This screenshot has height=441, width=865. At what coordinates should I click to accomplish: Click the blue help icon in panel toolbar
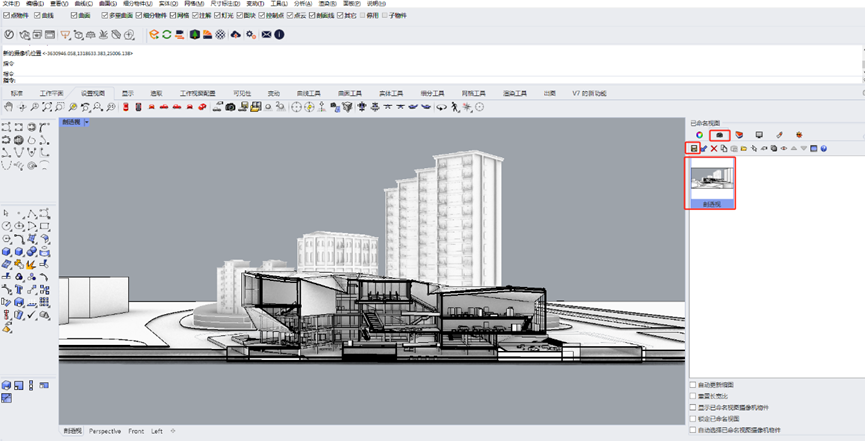pyautogui.click(x=824, y=148)
